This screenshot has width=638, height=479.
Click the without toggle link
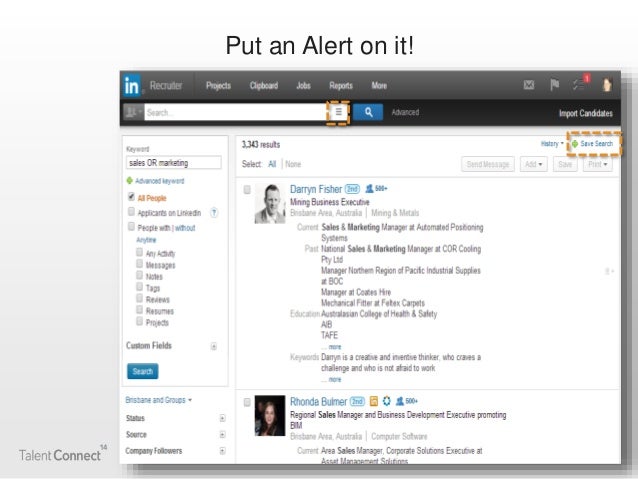[x=185, y=228]
